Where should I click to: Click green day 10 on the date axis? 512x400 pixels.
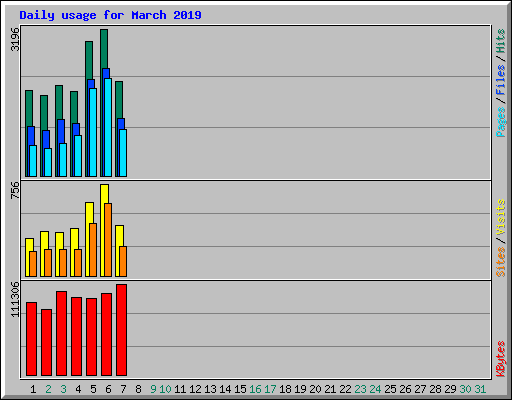[165, 389]
